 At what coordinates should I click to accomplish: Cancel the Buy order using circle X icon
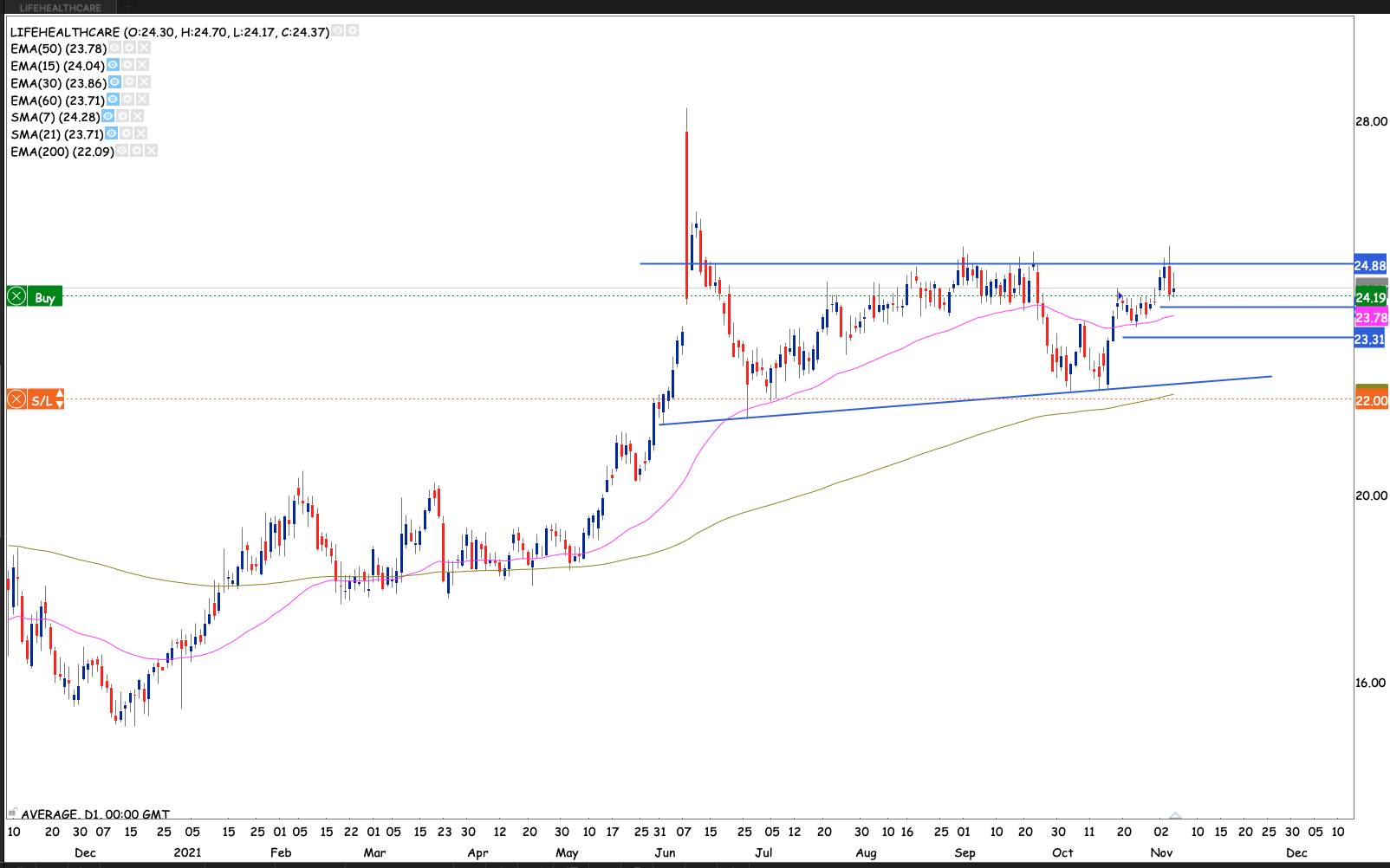[x=16, y=297]
